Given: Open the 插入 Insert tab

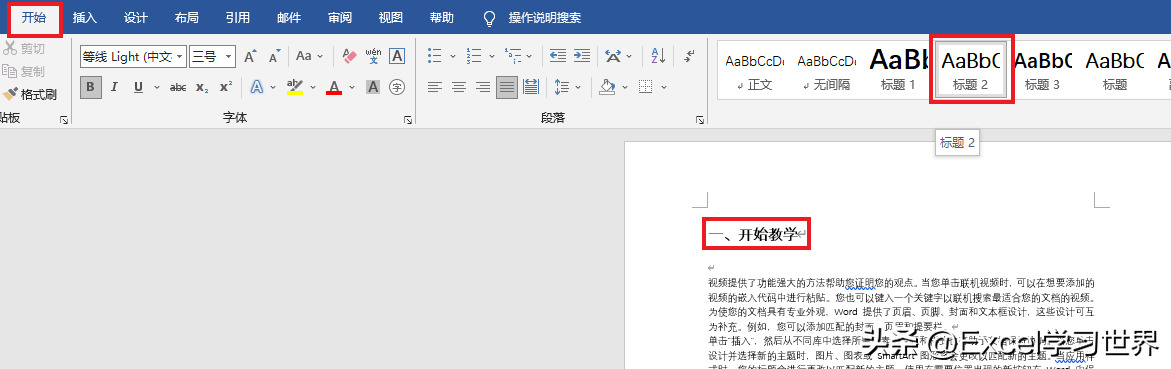Looking at the screenshot, I should coord(84,18).
